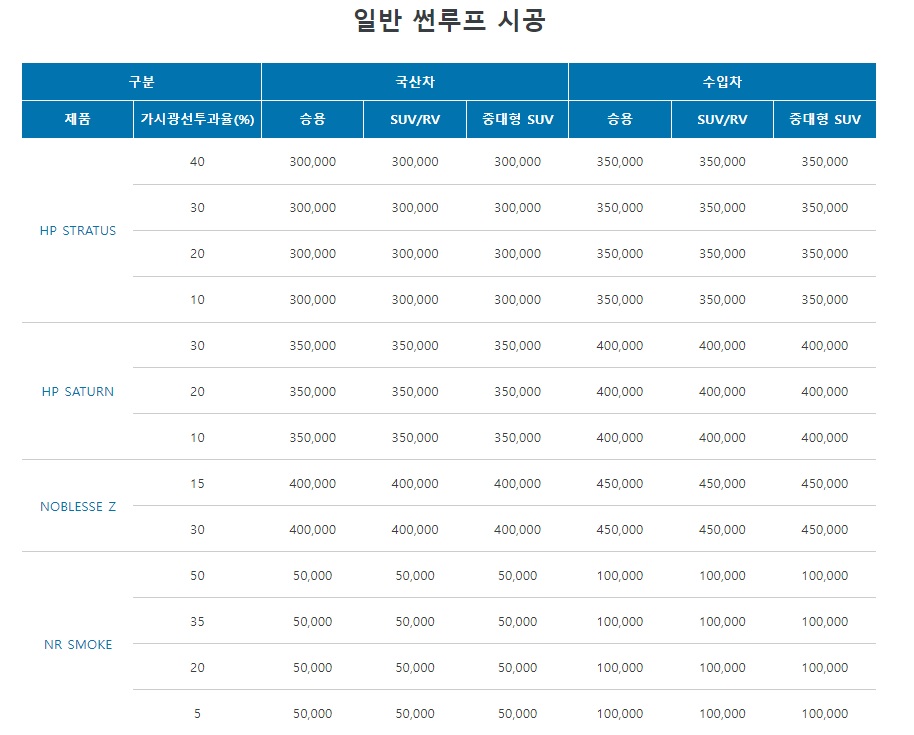Click the SUV/RV header under 수입차
Viewport: 914px width, 735px height.
(x=722, y=120)
